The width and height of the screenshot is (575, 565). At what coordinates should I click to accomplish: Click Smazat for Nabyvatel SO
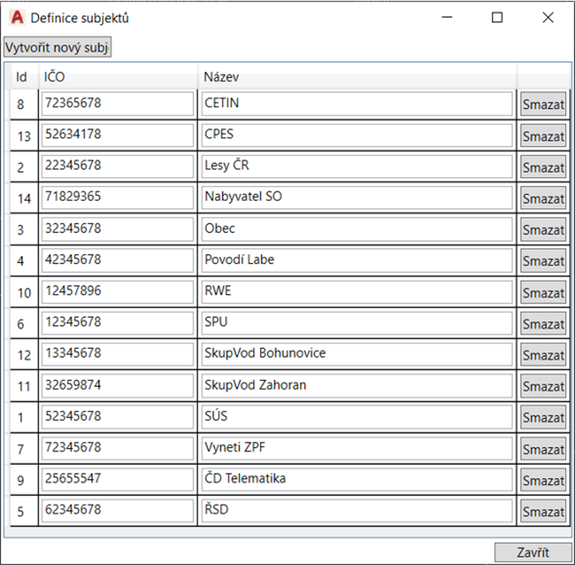(543, 198)
